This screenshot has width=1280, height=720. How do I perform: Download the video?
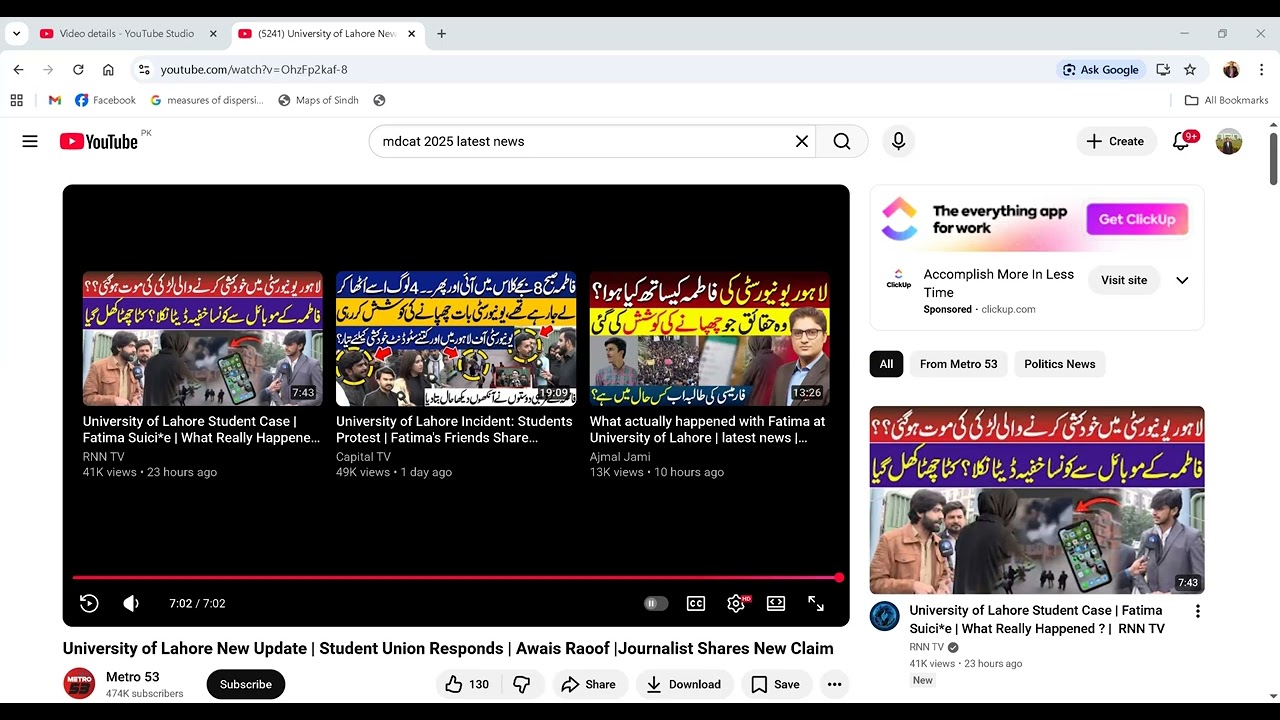pos(684,685)
